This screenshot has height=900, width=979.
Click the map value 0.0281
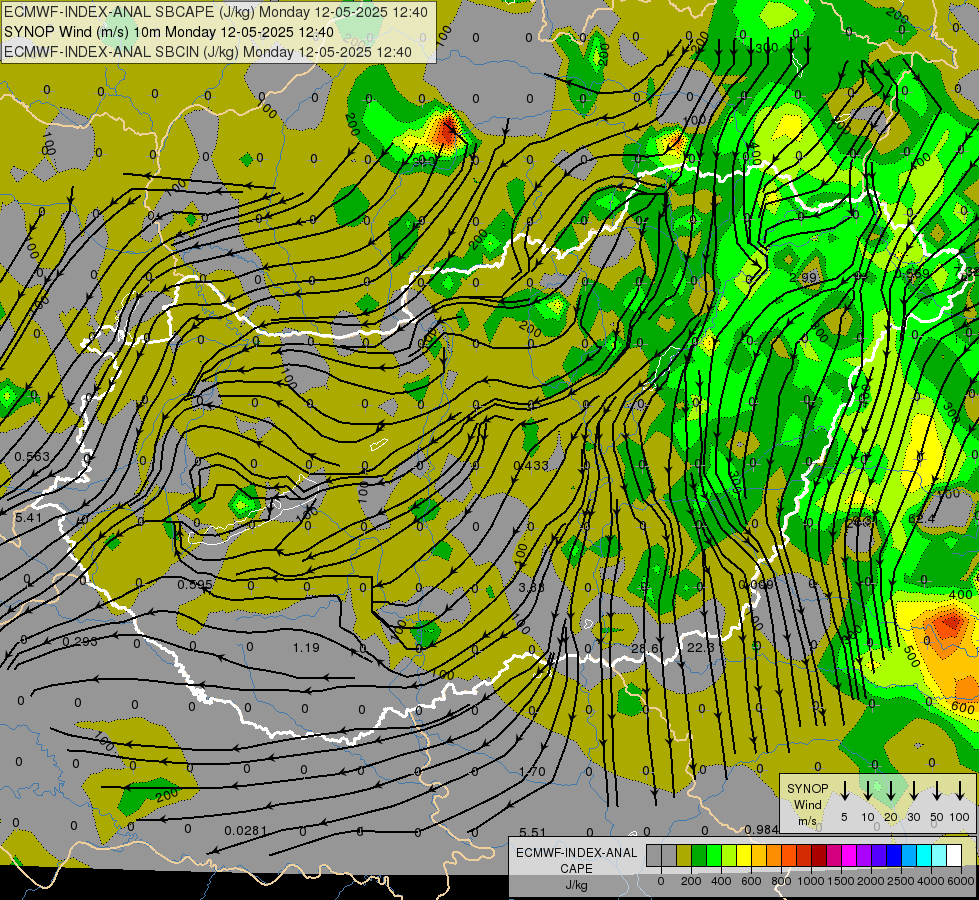coord(246,831)
